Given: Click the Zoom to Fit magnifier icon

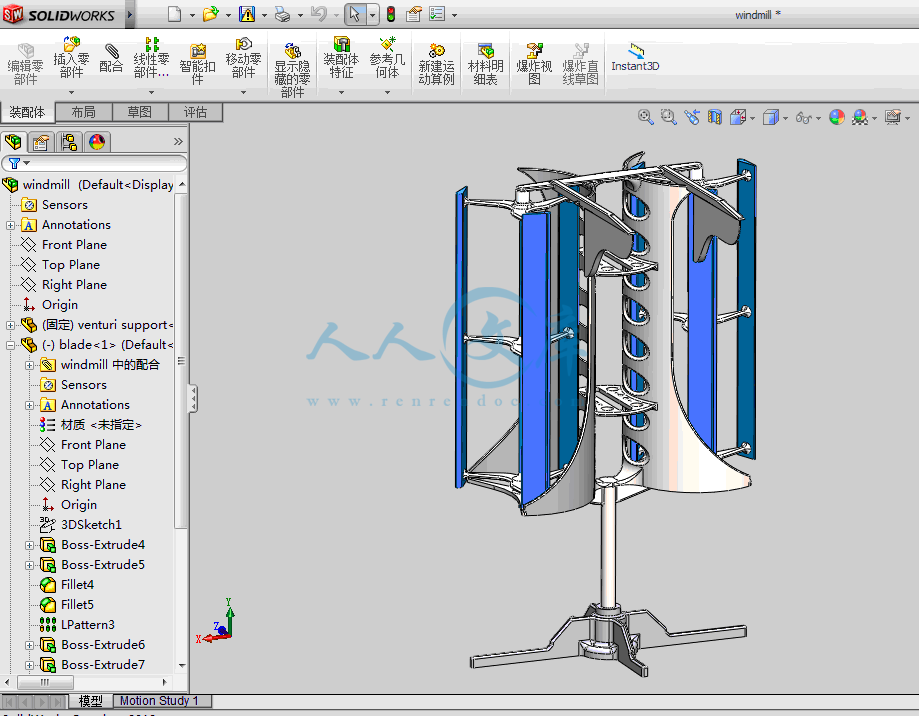Looking at the screenshot, I should (645, 117).
